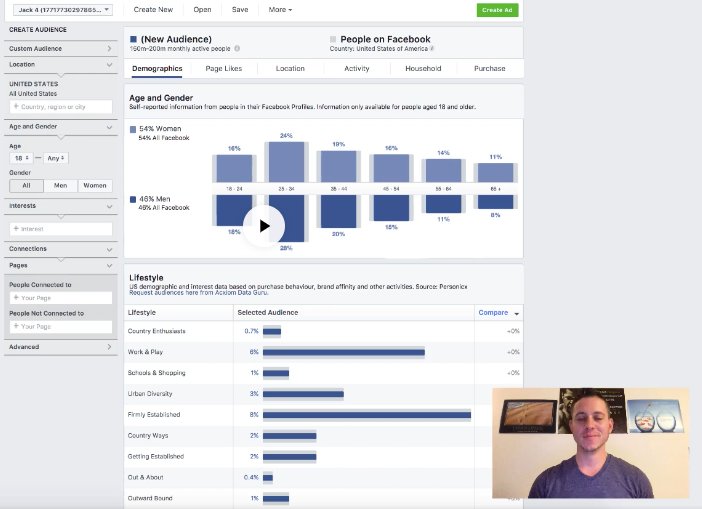702x509 pixels.
Task: Click the Interest input field
Action: coord(61,229)
